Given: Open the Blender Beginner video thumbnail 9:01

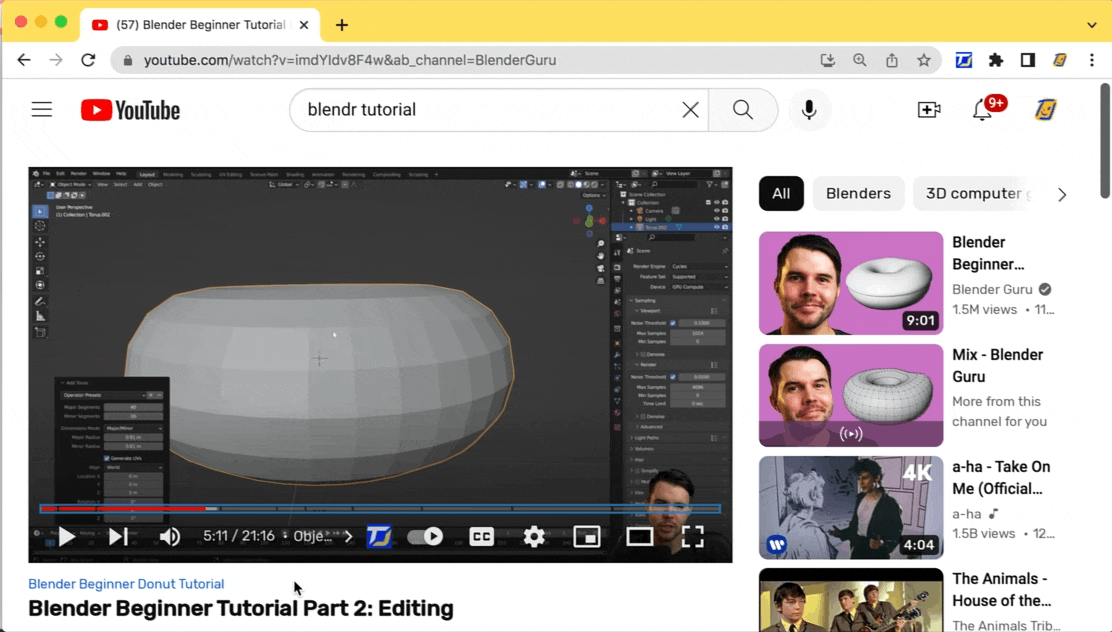Looking at the screenshot, I should point(851,283).
